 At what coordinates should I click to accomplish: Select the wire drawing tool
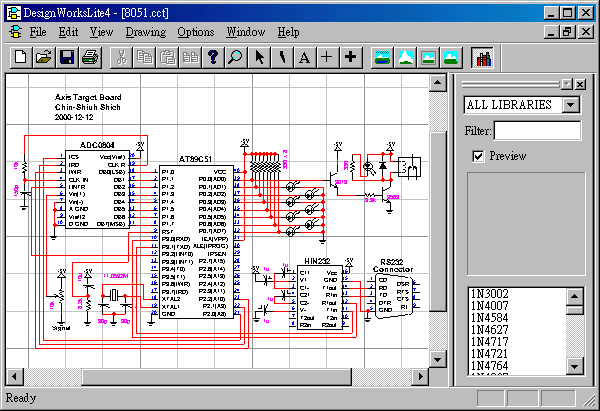point(282,57)
